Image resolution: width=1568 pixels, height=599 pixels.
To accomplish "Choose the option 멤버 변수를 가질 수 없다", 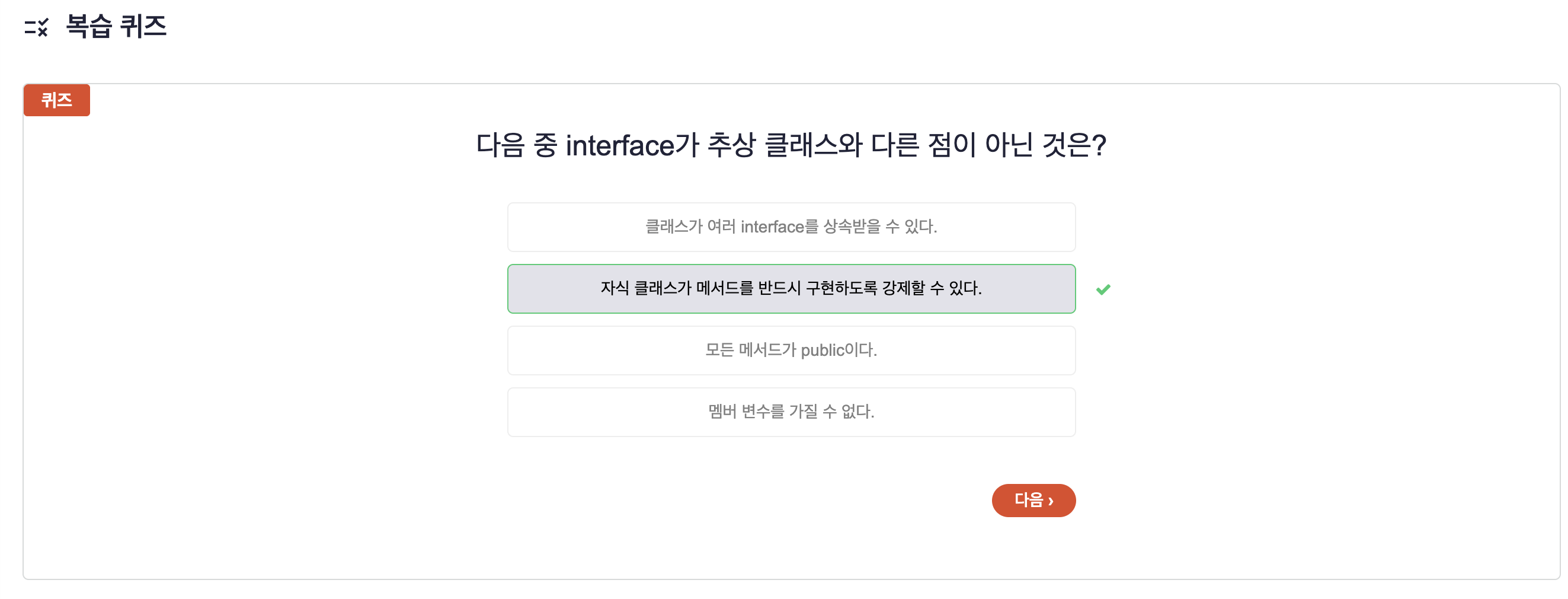I will point(791,412).
